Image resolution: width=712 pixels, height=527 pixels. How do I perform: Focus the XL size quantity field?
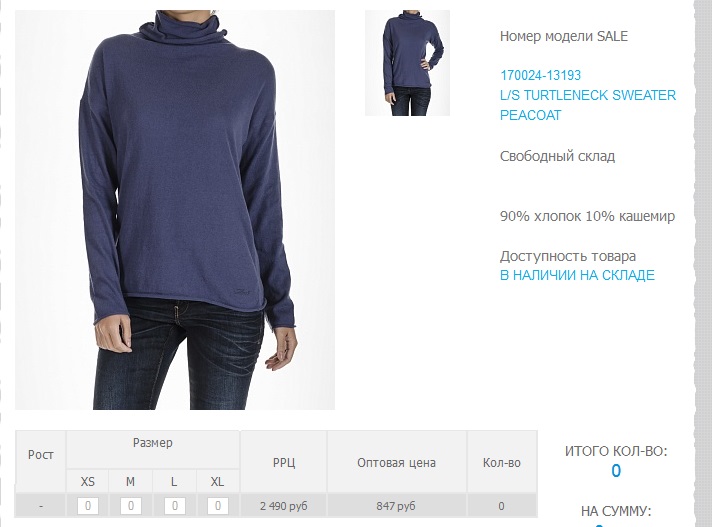pyautogui.click(x=218, y=506)
